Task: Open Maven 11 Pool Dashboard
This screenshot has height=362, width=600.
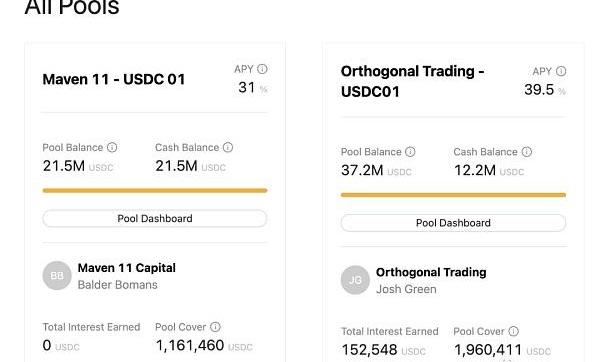Action: coord(155,219)
